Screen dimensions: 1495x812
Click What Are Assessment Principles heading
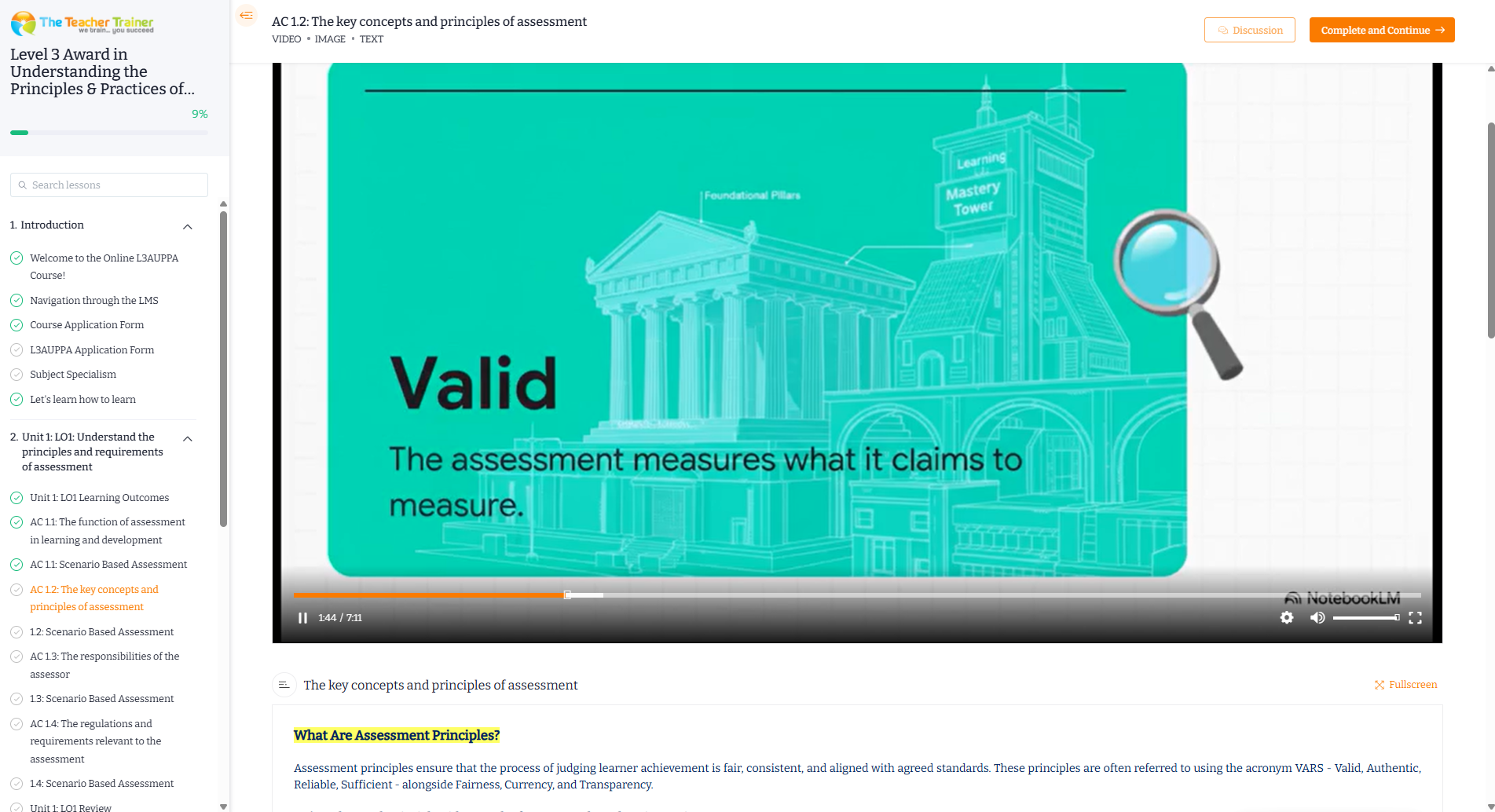point(397,735)
